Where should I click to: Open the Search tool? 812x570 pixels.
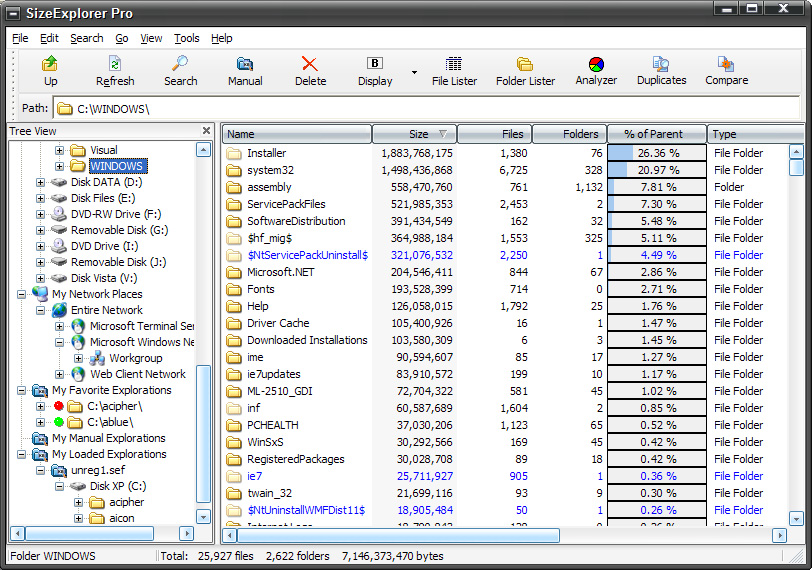click(x=180, y=70)
